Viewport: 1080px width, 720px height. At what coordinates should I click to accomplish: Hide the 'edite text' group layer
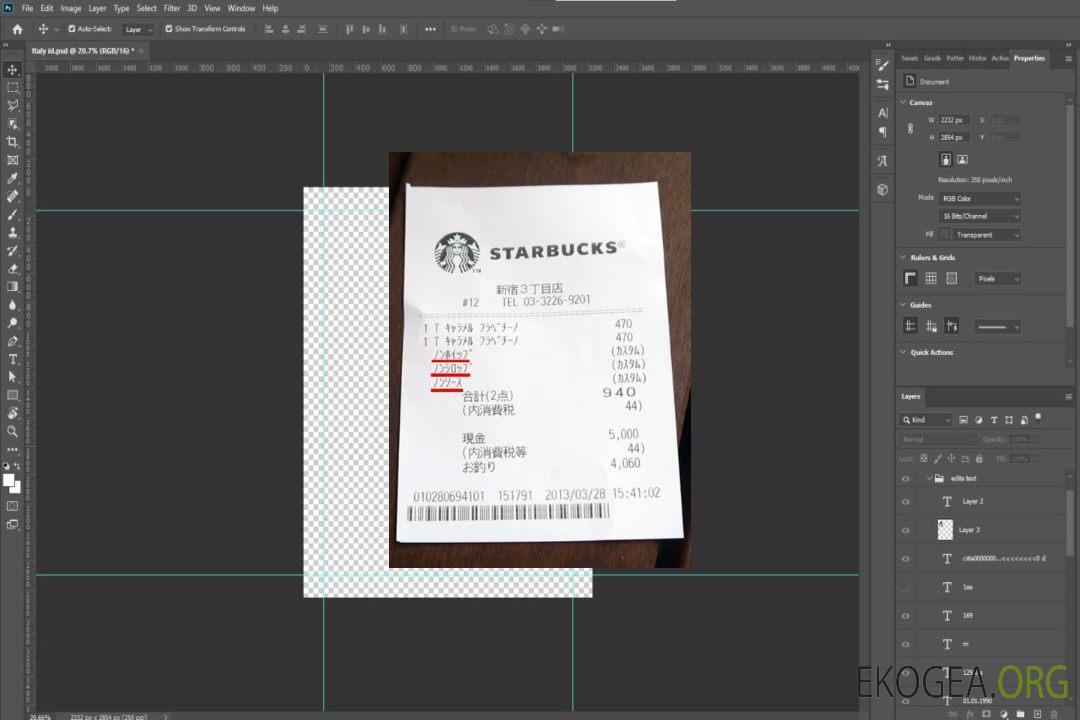[x=906, y=479]
